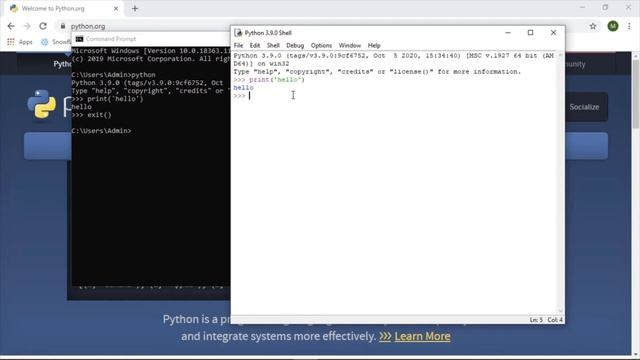Open the Options menu in IDLE
Viewport: 640px width, 360px height.
pyautogui.click(x=321, y=45)
